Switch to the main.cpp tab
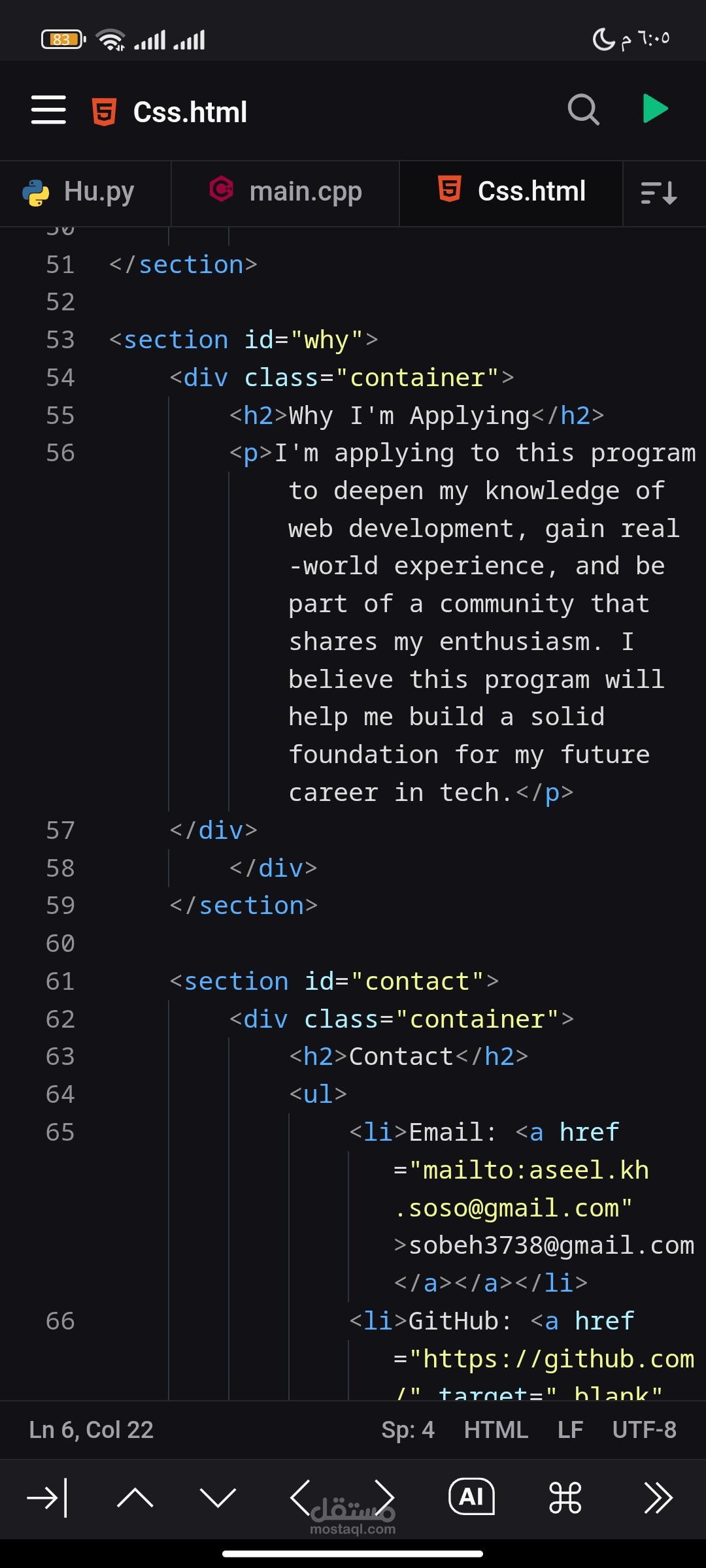 pos(285,193)
